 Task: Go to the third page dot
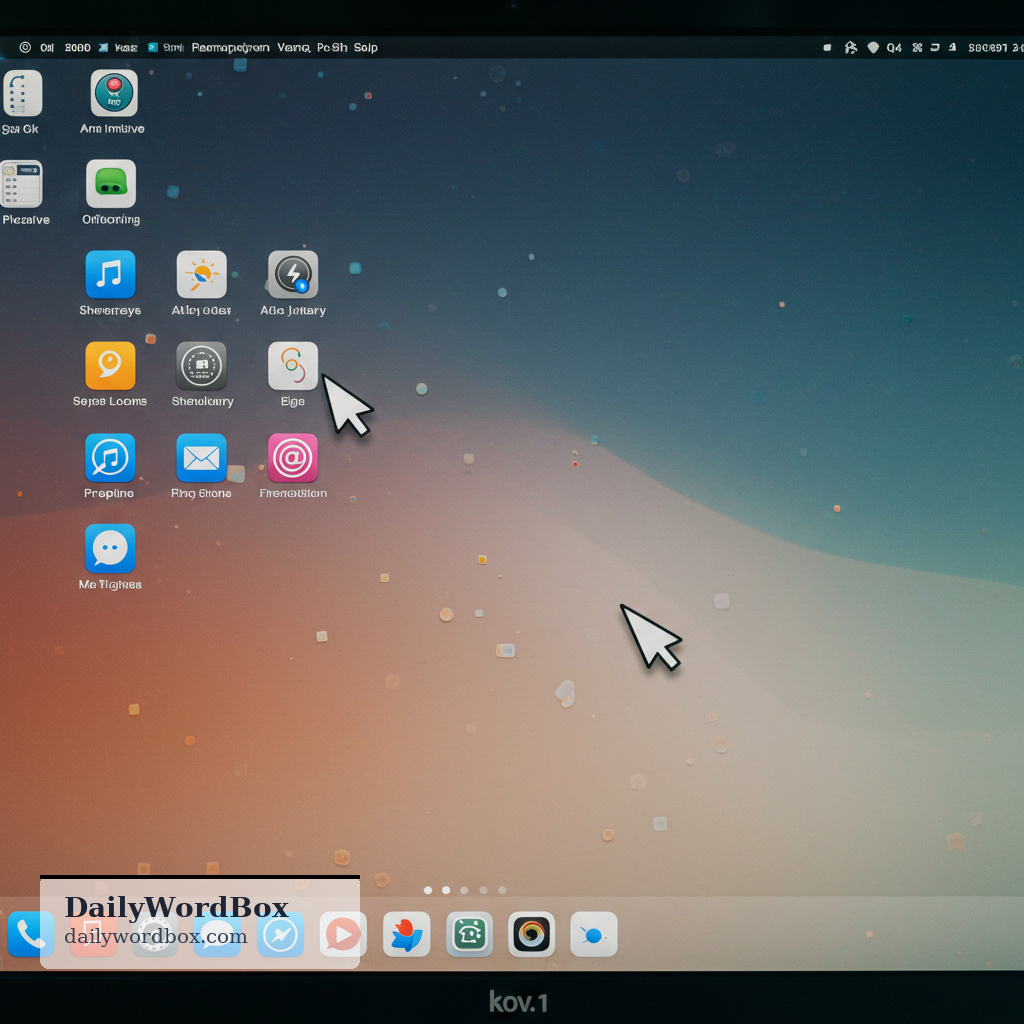coord(464,890)
